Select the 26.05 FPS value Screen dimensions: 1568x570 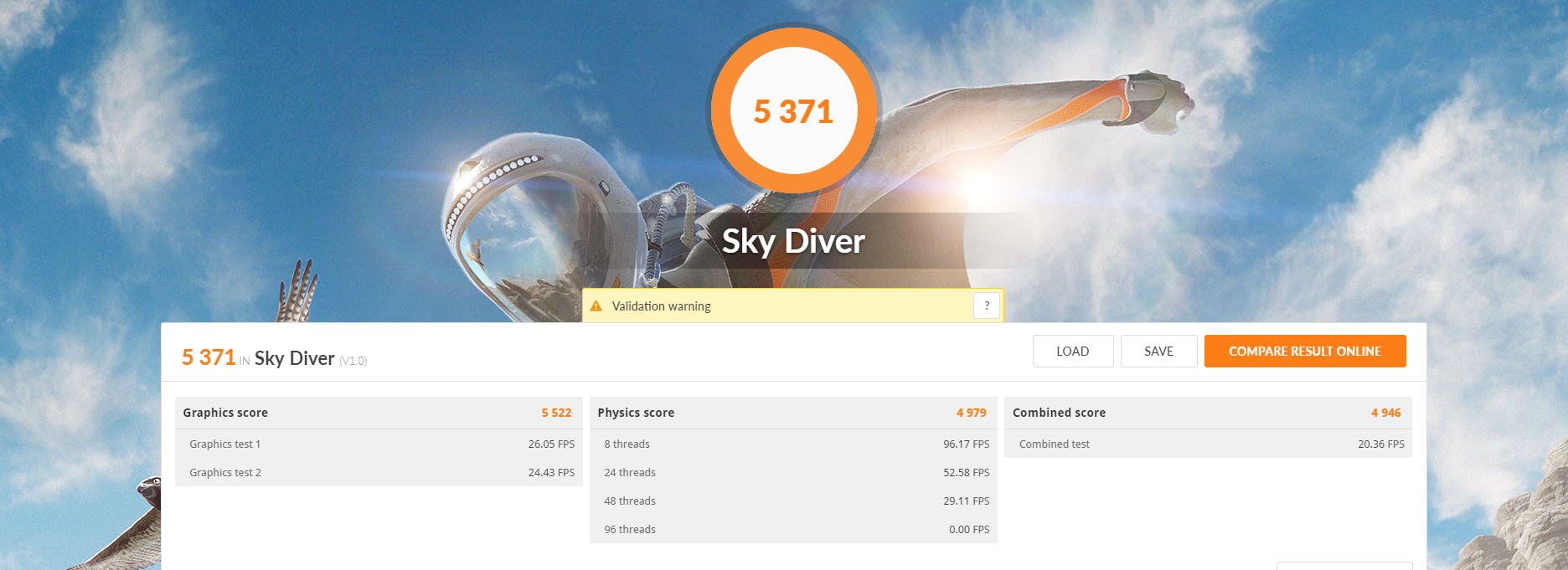[551, 444]
